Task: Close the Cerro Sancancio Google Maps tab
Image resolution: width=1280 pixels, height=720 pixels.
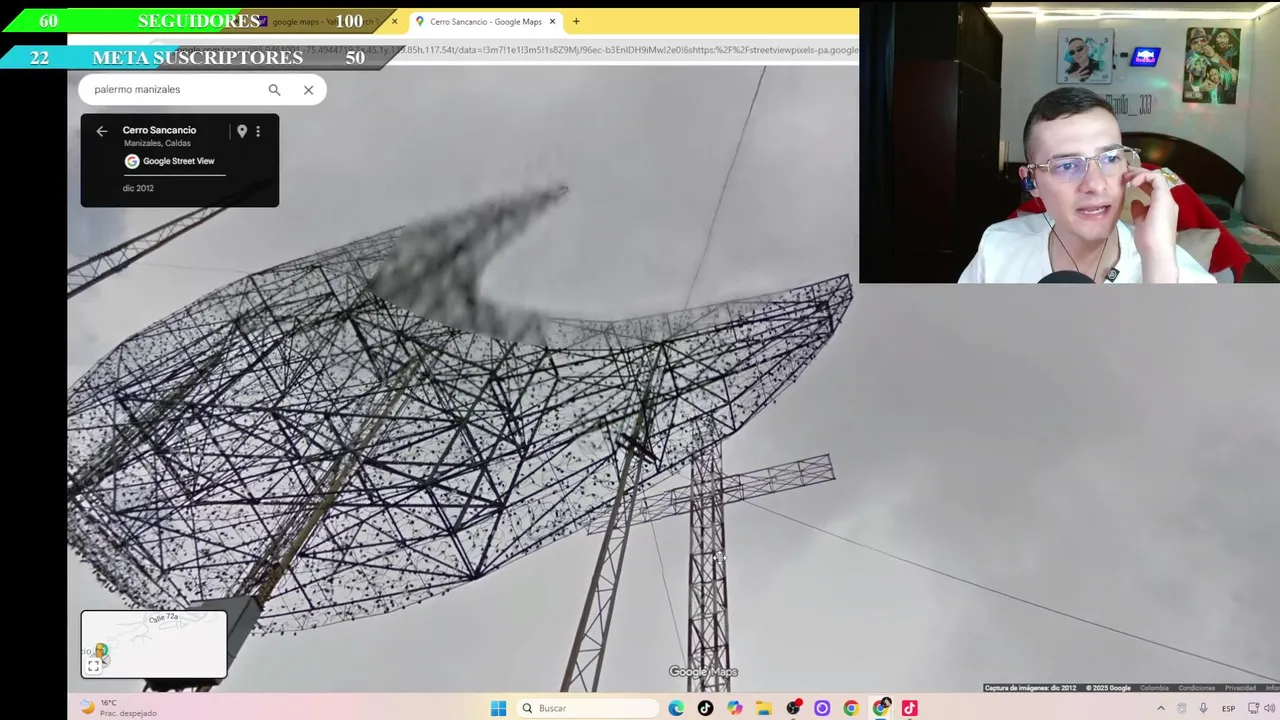Action: pos(552,21)
